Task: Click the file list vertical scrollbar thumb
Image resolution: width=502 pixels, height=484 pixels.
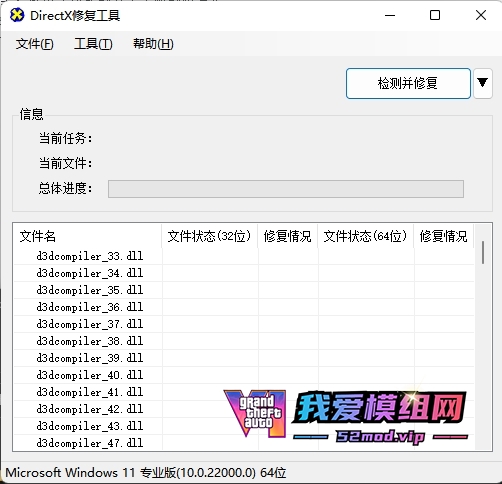Action: 483,253
